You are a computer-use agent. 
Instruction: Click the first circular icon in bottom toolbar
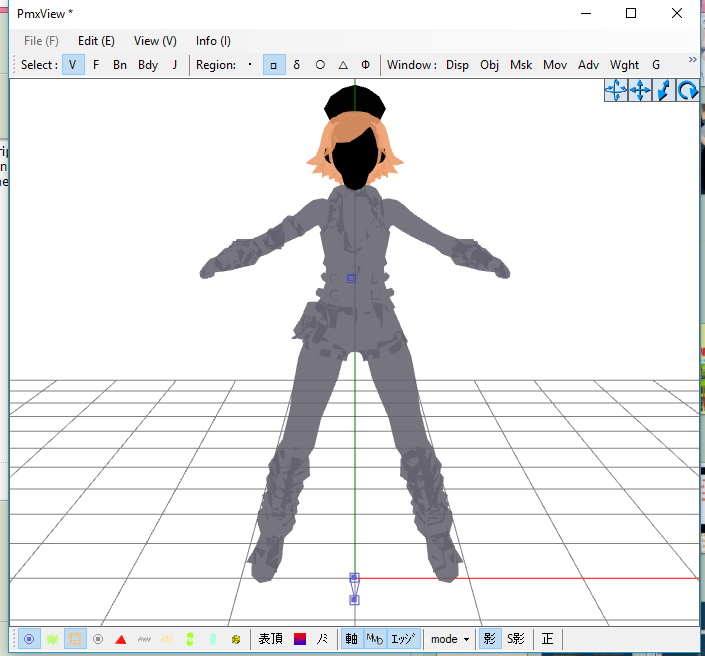coord(29,639)
